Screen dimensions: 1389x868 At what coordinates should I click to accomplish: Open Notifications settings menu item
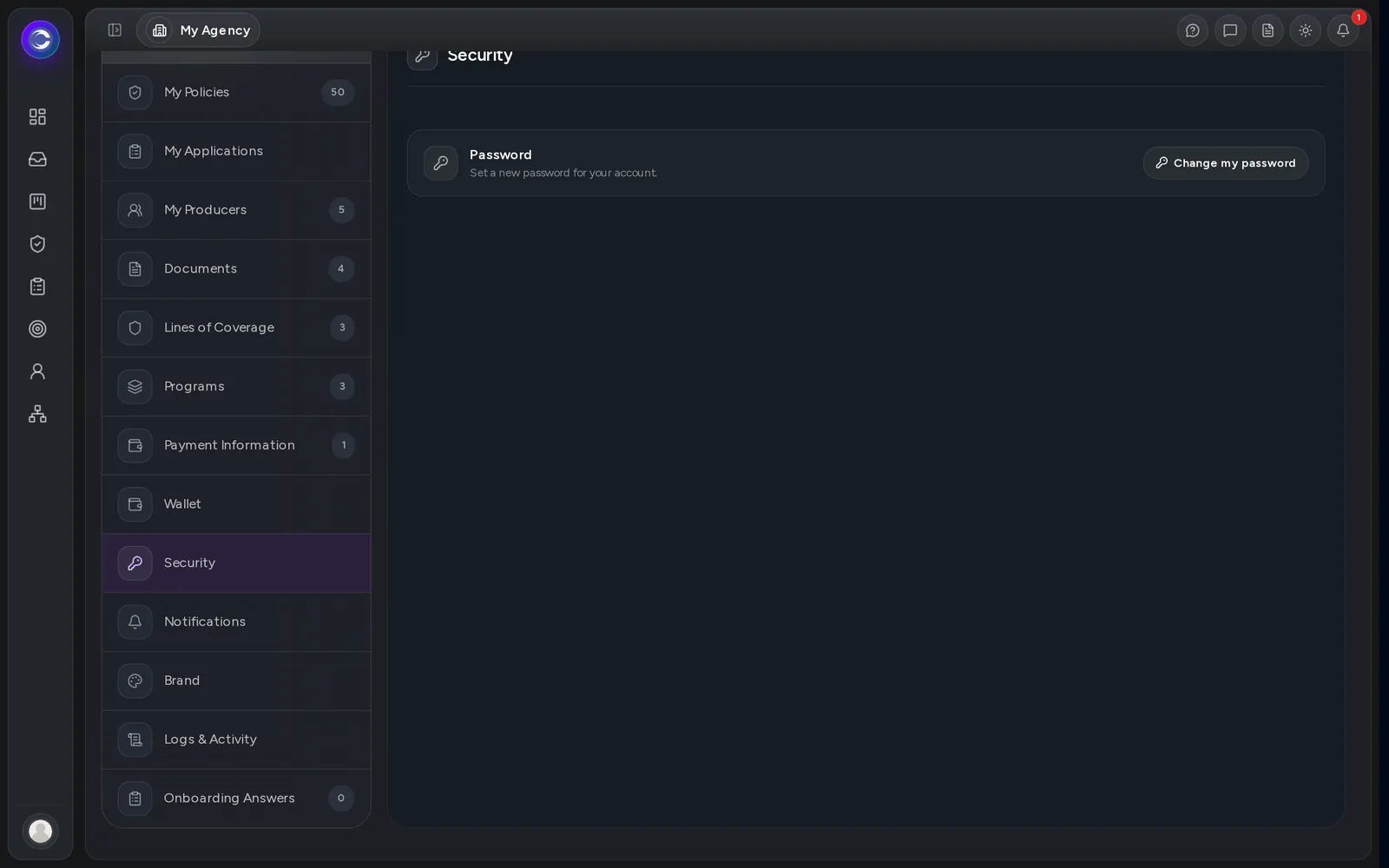(x=236, y=622)
